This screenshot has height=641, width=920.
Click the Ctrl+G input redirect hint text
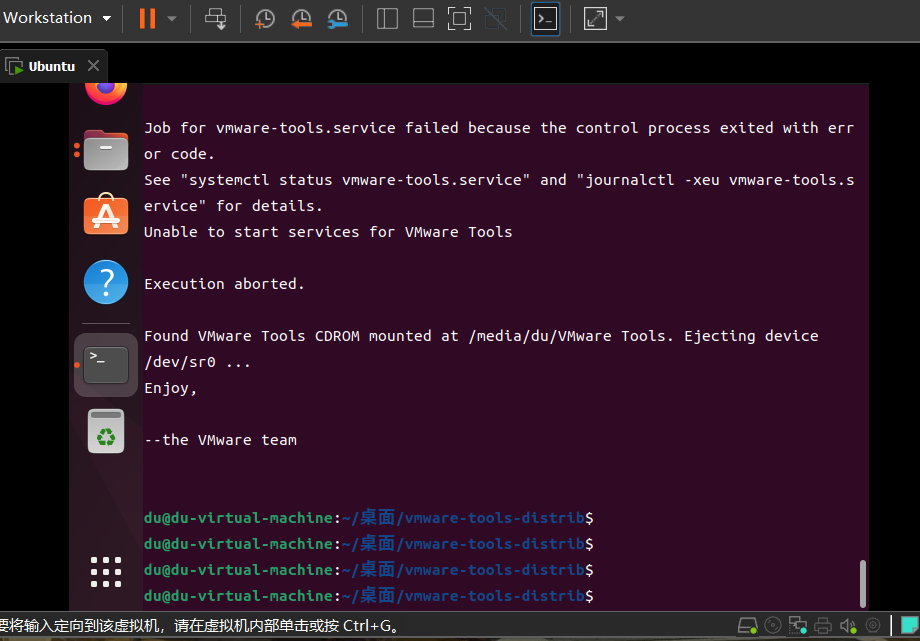[199, 626]
